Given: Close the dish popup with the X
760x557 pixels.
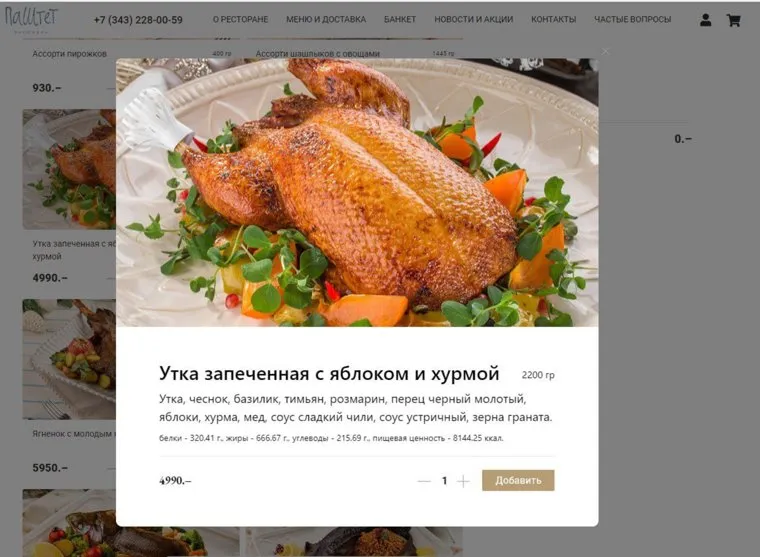Looking at the screenshot, I should pos(605,51).
